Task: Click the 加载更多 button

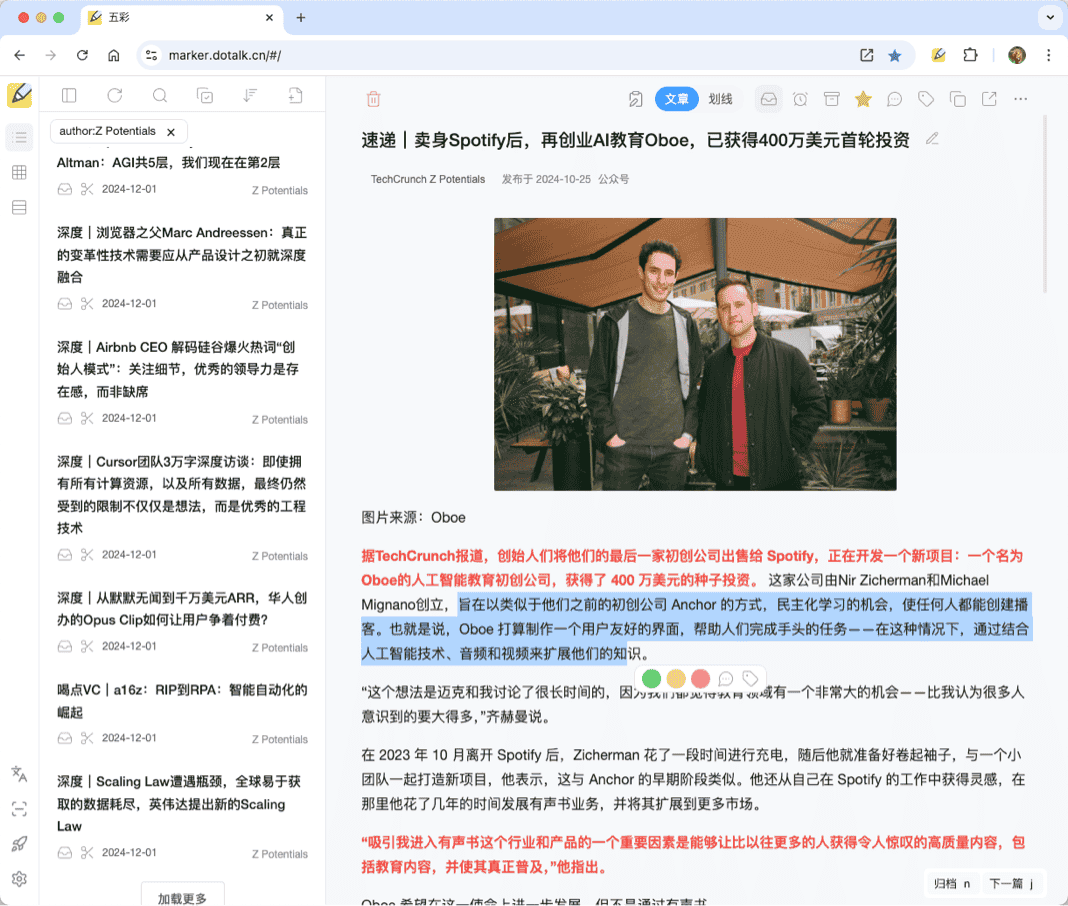Action: point(183,897)
